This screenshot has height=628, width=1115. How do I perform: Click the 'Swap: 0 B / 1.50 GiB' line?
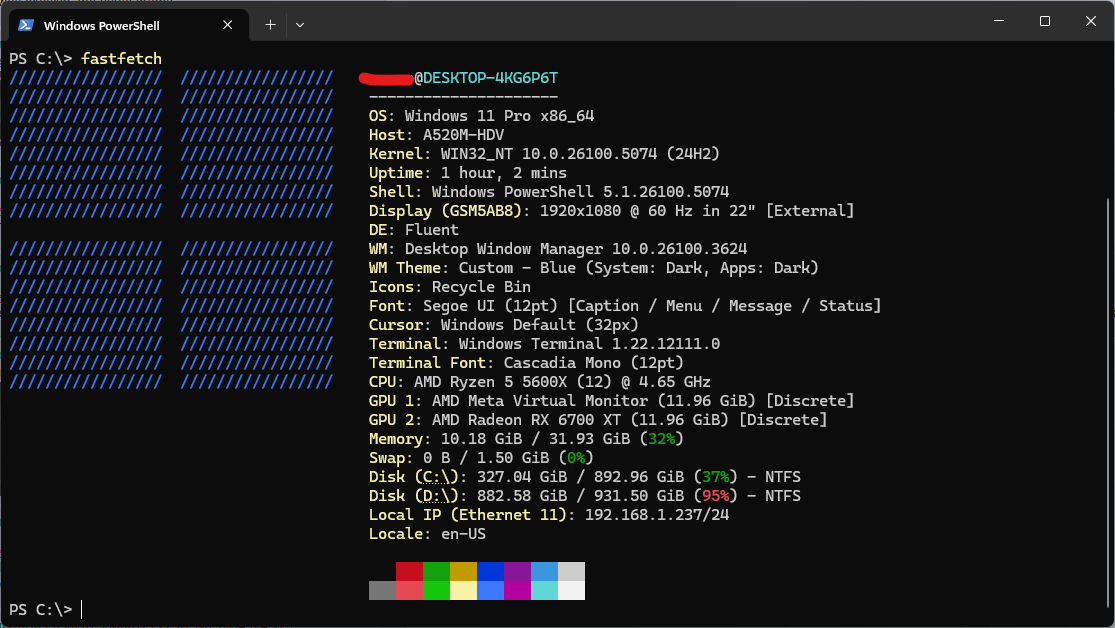coord(481,458)
